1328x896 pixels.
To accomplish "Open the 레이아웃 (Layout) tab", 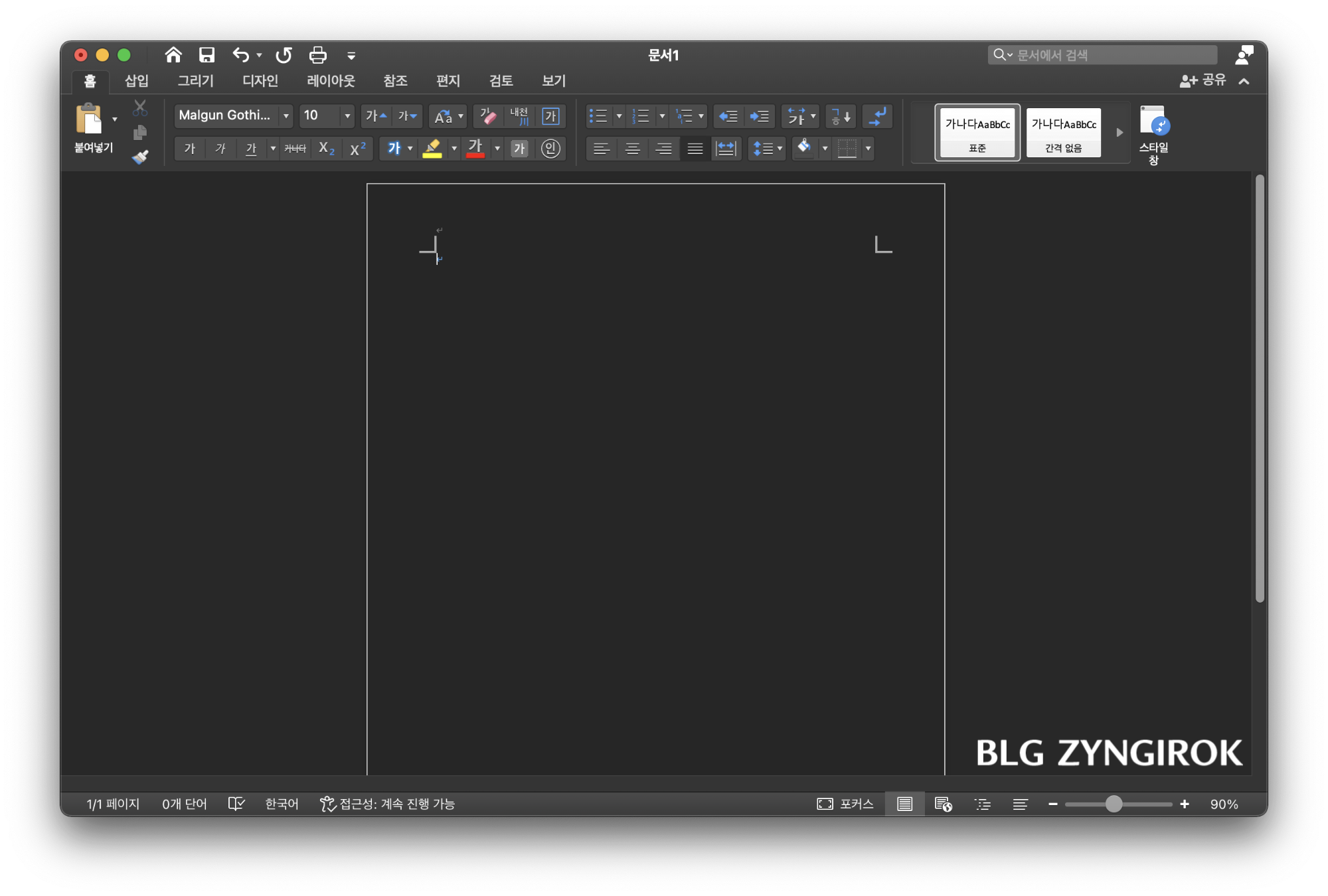I will (331, 81).
